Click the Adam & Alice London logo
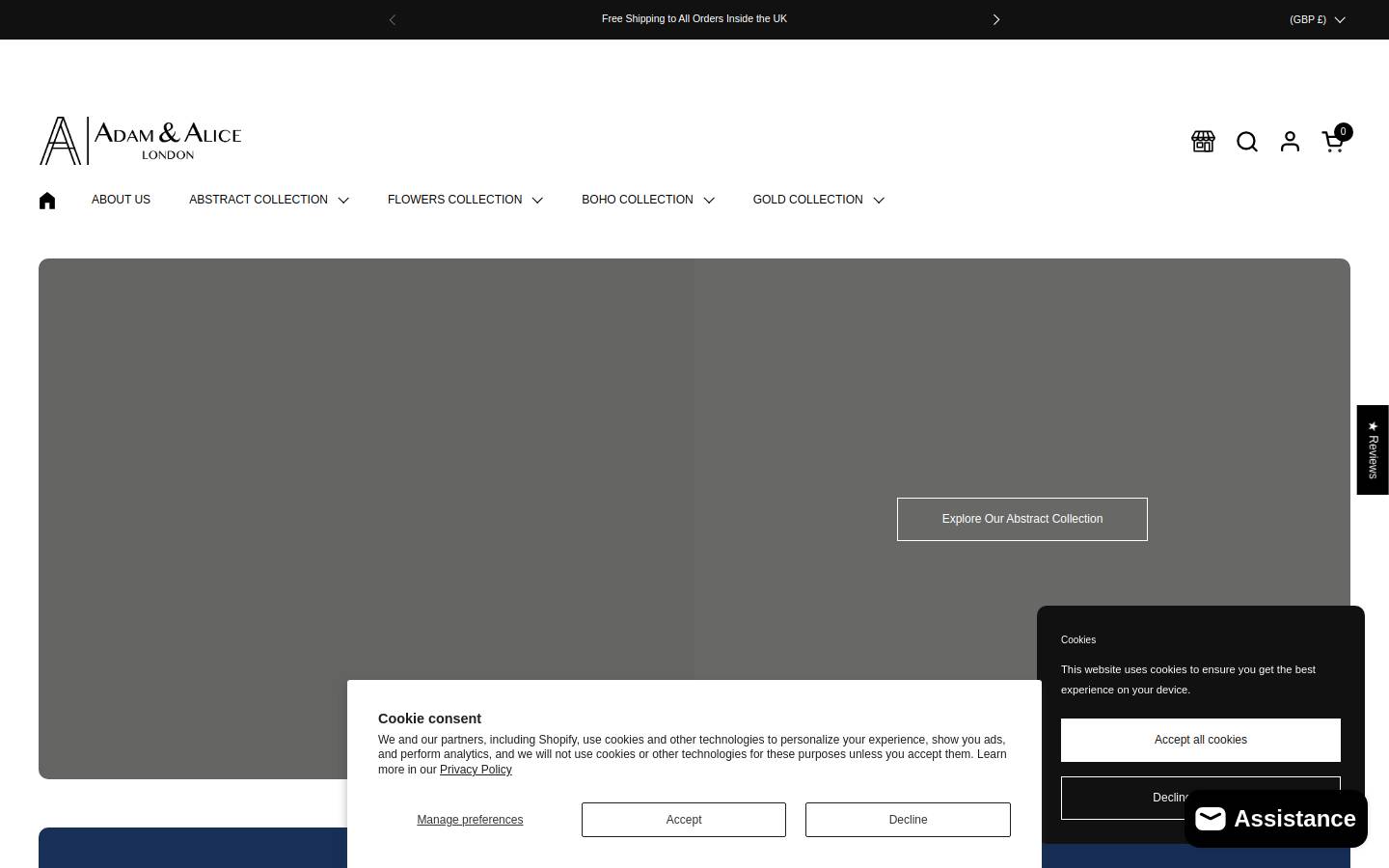Viewport: 1389px width, 868px height. tap(140, 141)
